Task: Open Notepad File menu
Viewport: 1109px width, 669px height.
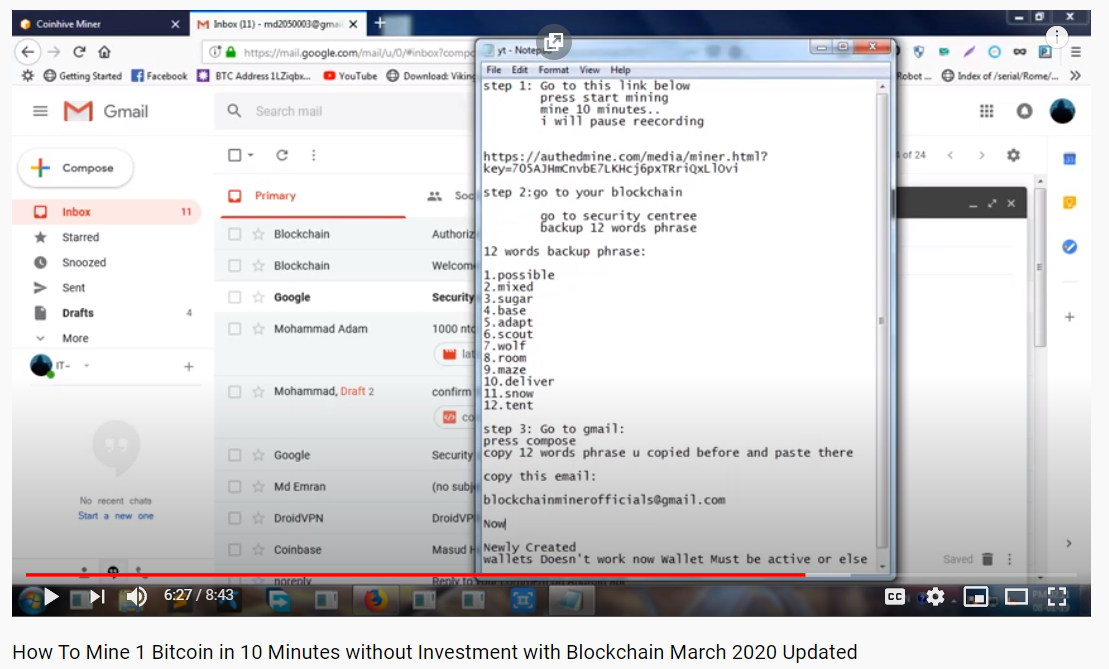Action: pos(494,70)
